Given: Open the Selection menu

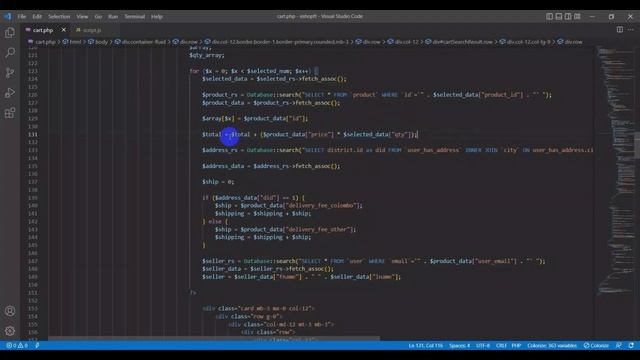Looking at the screenshot, I should [x=59, y=16].
